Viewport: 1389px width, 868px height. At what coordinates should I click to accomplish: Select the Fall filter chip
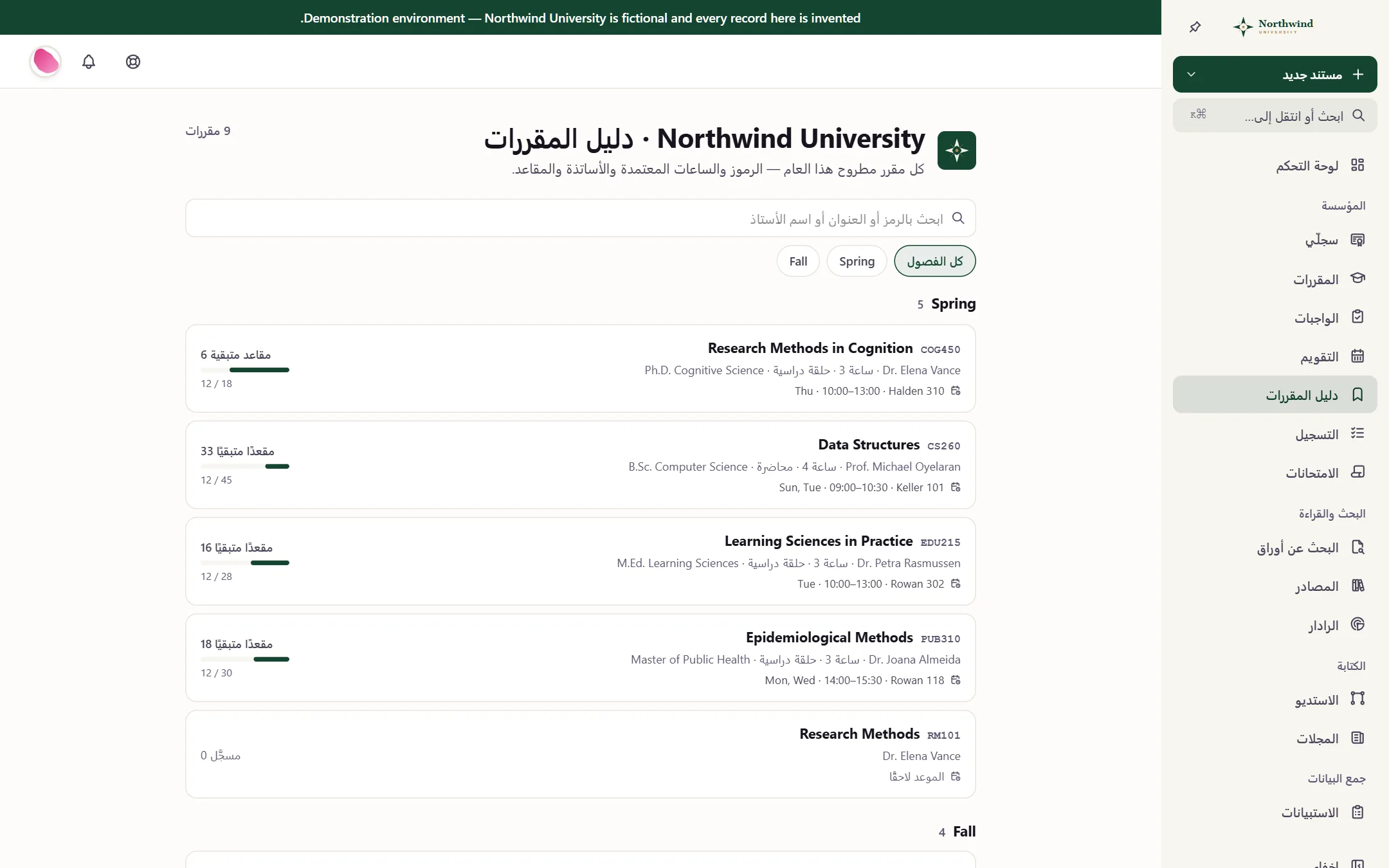798,262
